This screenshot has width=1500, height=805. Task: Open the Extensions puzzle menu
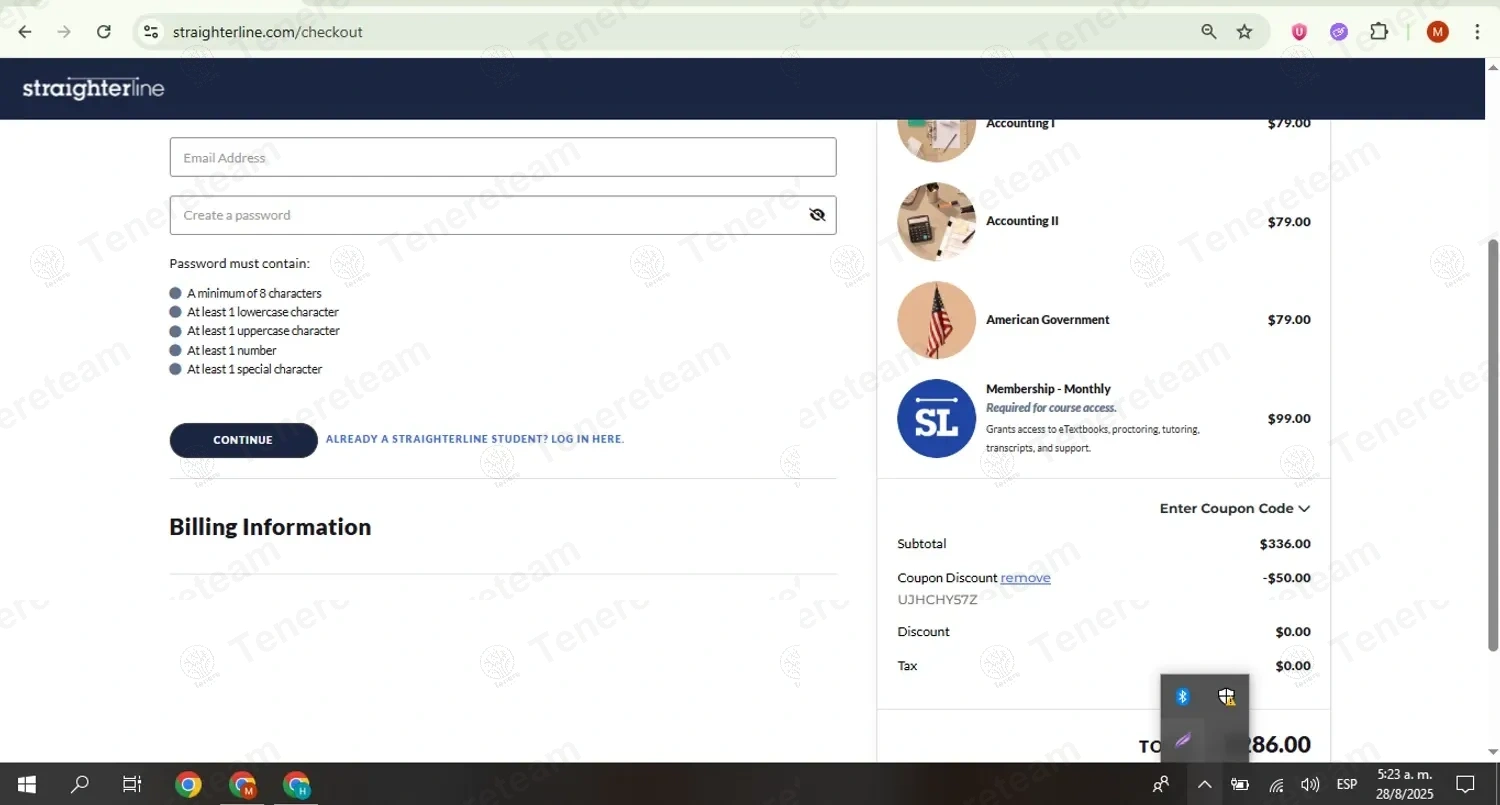[1379, 32]
